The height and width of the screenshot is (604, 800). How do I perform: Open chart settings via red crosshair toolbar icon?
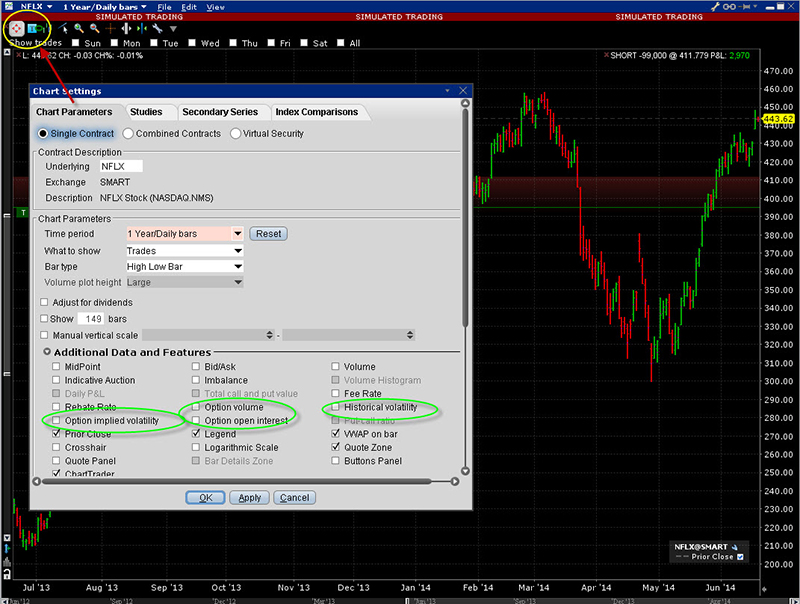pyautogui.click(x=18, y=29)
